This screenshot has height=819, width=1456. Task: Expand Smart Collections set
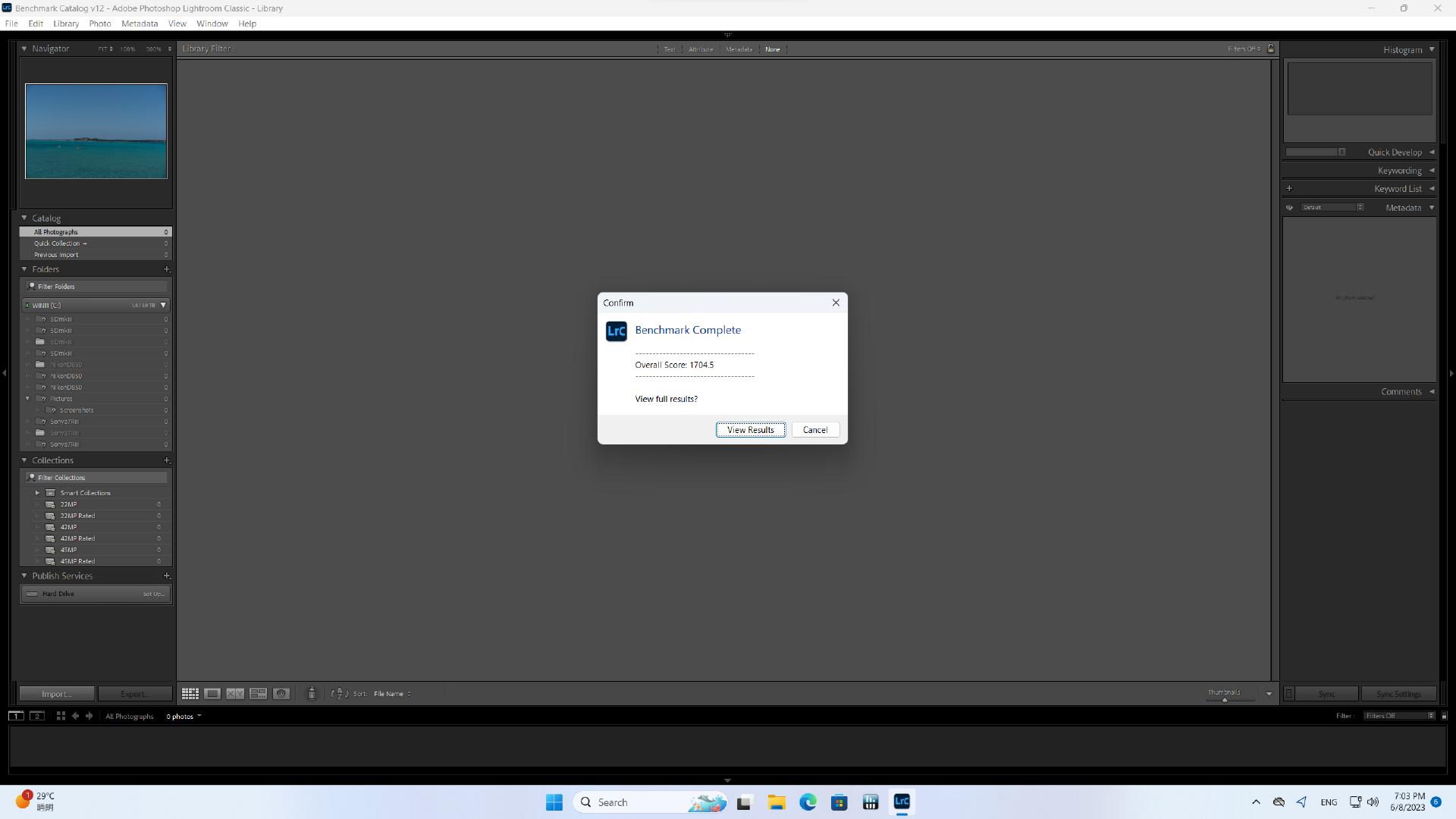(37, 493)
